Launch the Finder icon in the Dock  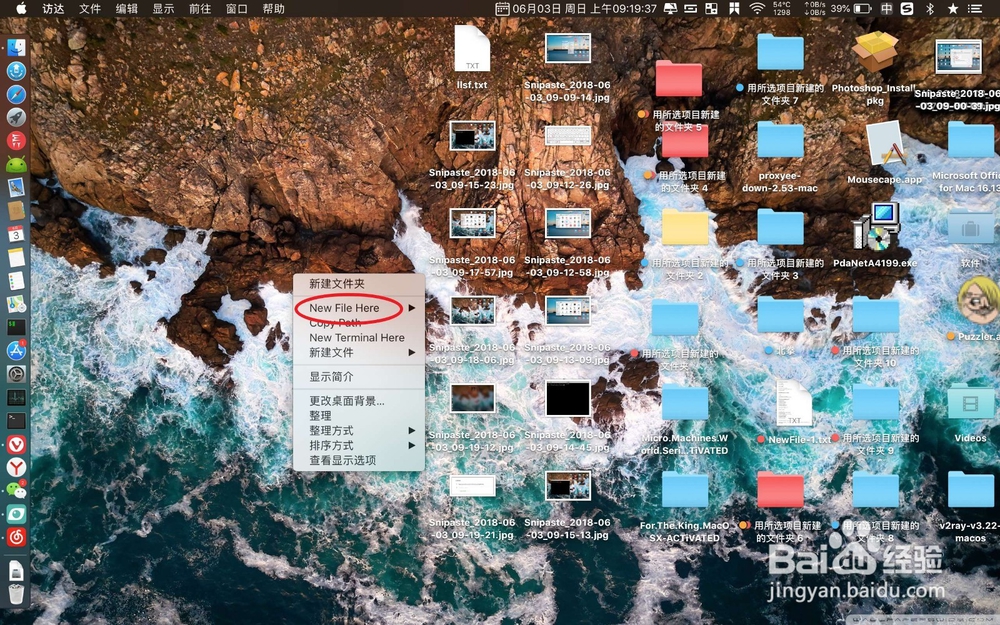[16, 47]
